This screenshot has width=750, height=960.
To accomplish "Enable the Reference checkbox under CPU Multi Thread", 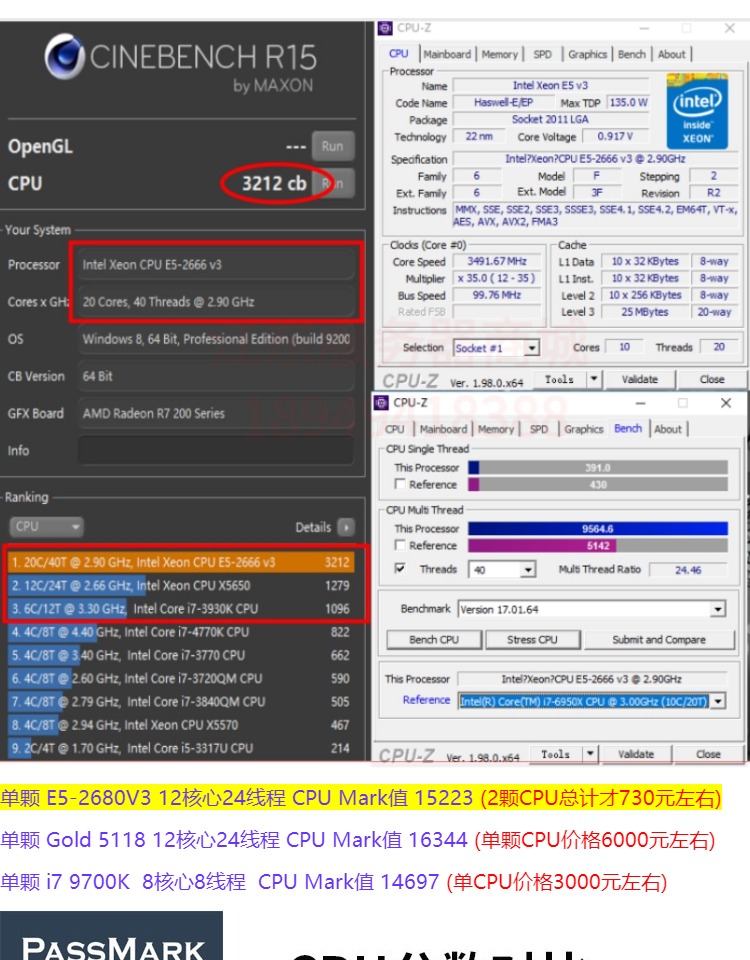I will [x=400, y=546].
